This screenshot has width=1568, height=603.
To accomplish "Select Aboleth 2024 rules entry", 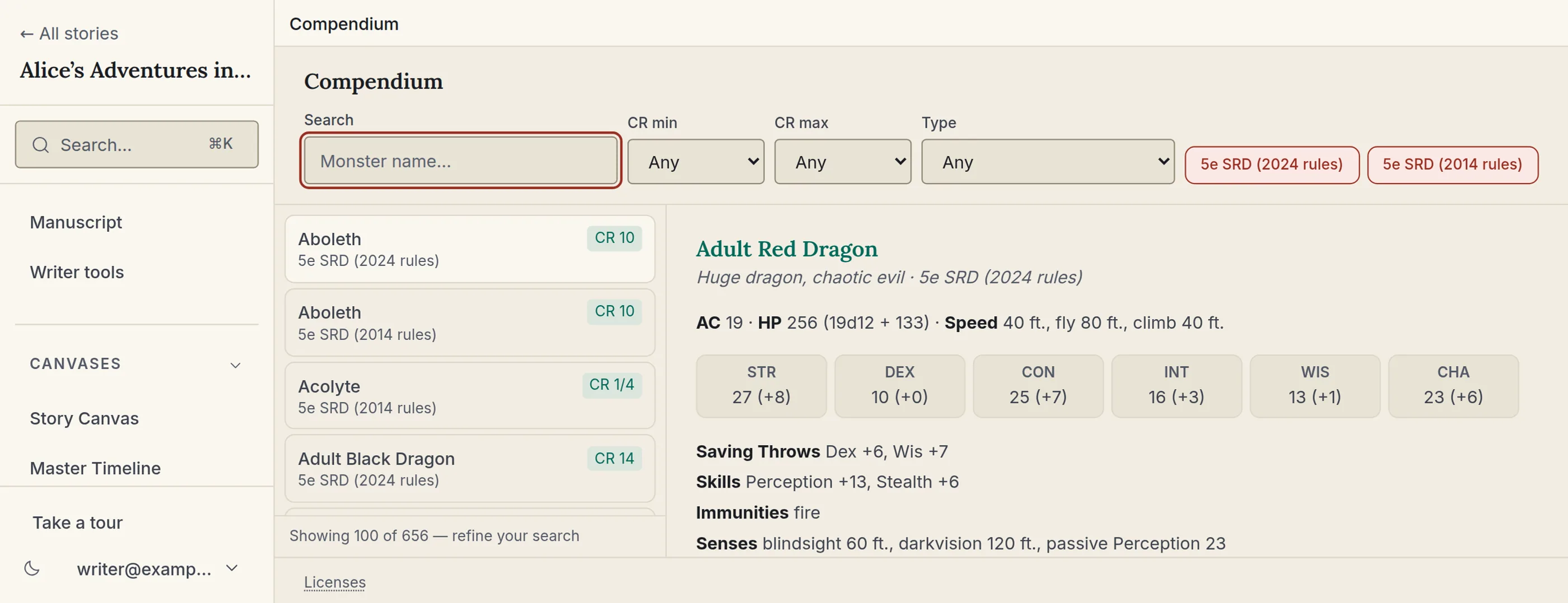I will [x=470, y=249].
